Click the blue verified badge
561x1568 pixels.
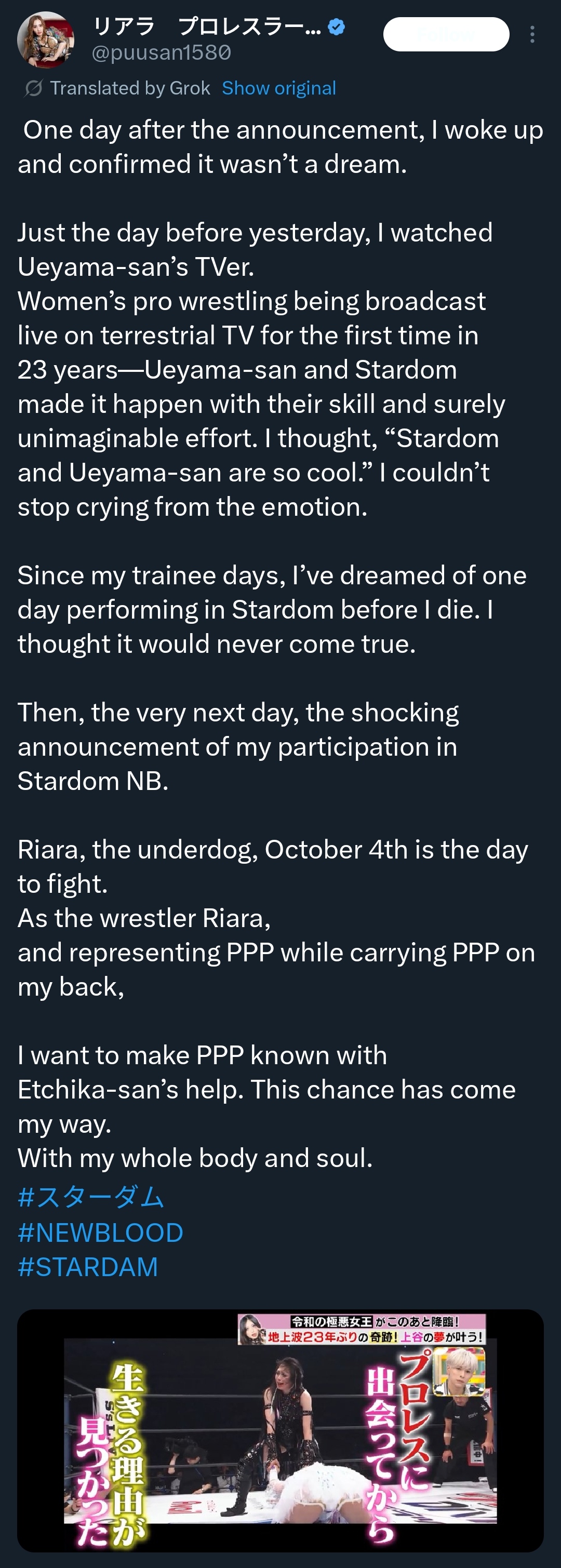pos(337,27)
